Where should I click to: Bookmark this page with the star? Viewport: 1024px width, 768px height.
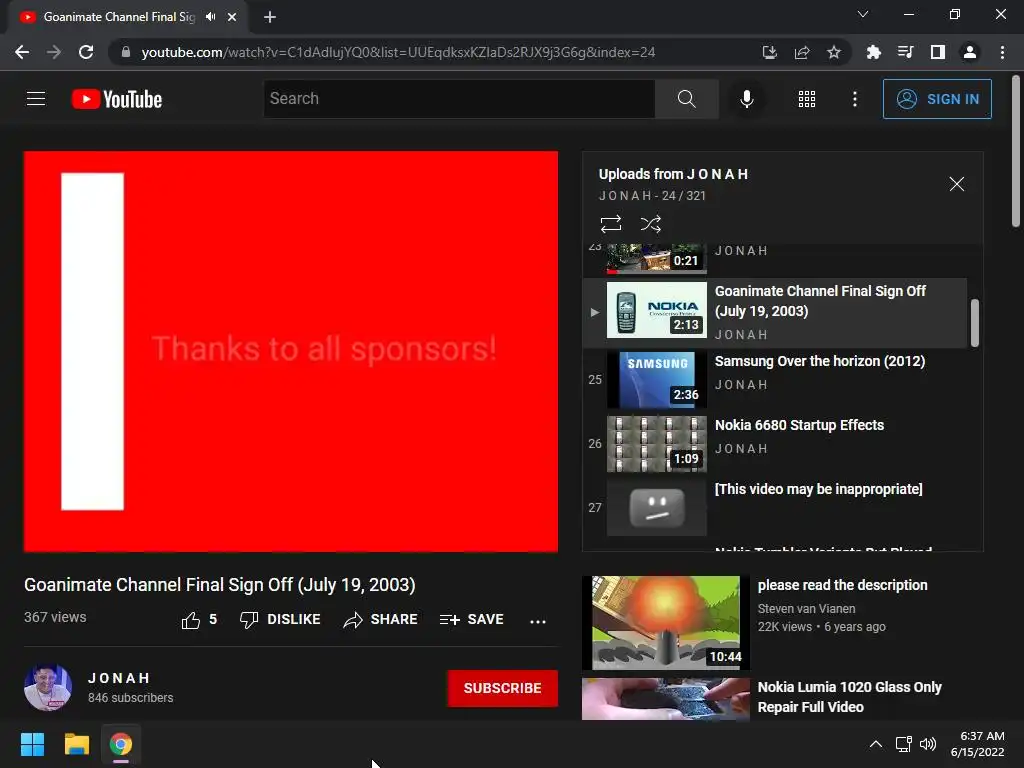coord(833,52)
